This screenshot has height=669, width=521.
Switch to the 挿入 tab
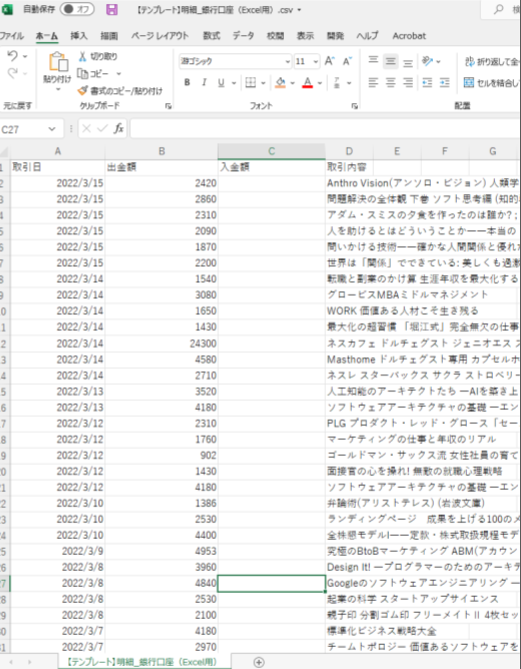(79, 36)
